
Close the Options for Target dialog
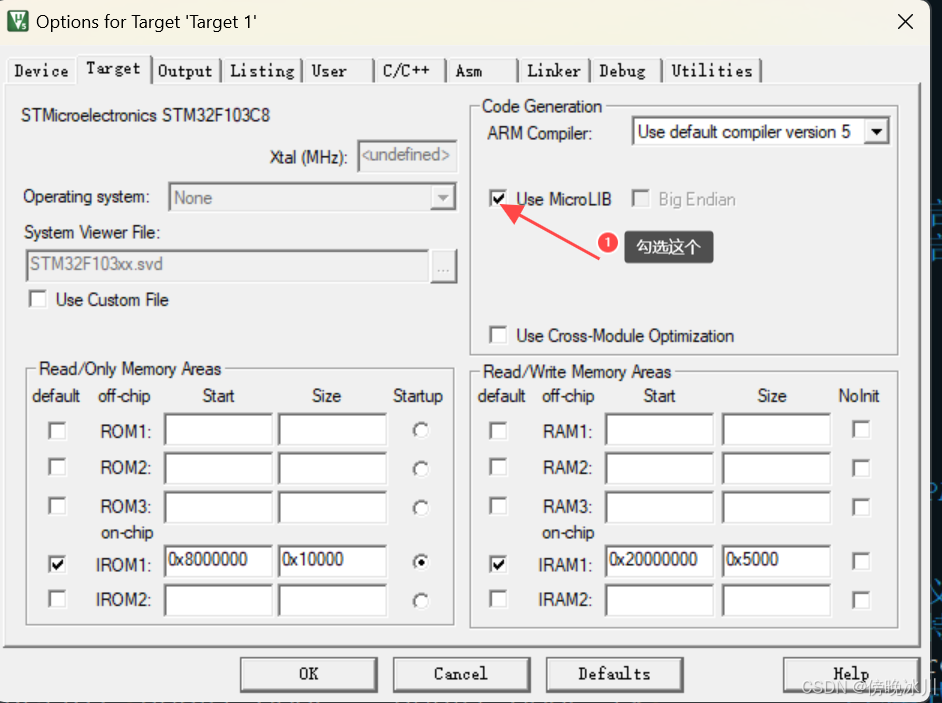(x=905, y=22)
